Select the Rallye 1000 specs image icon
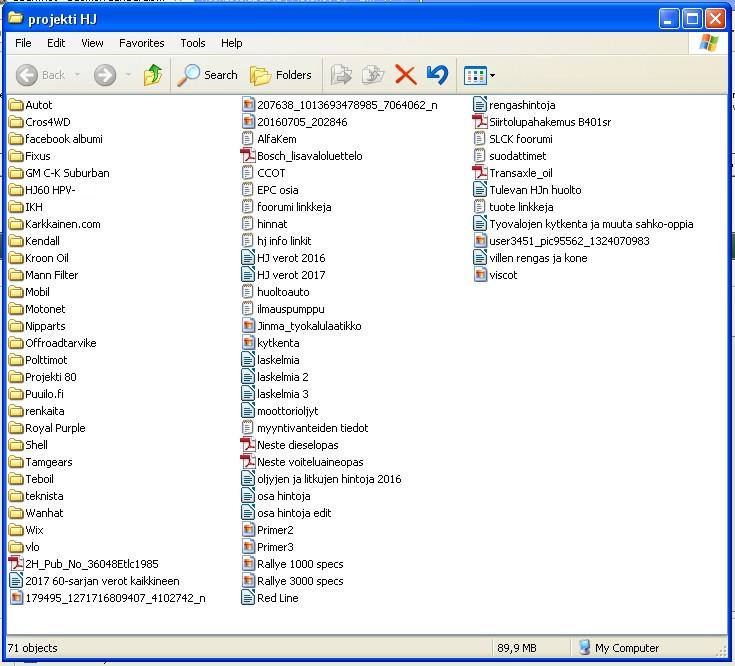 tap(248, 564)
